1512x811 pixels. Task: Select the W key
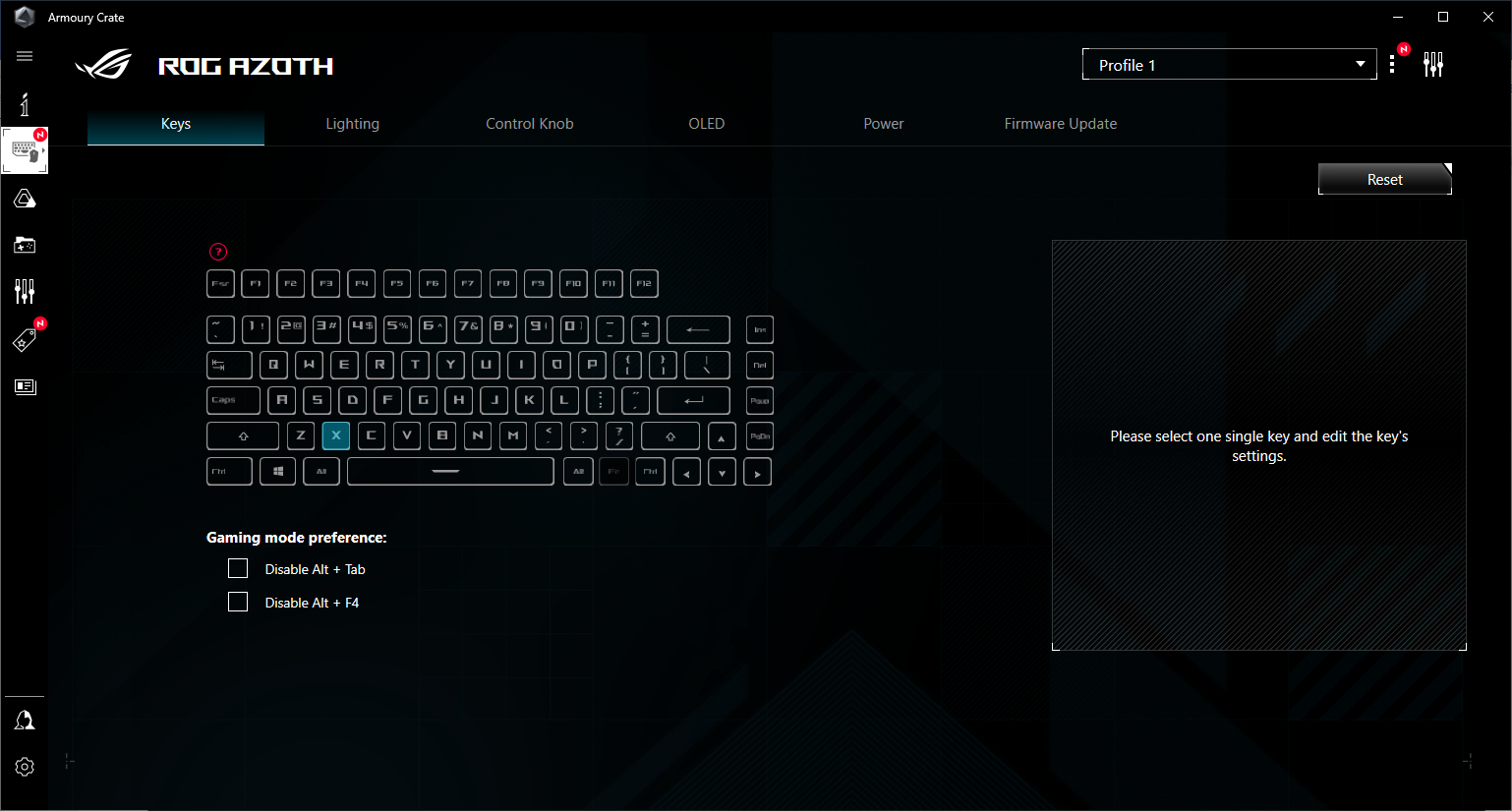[309, 365]
